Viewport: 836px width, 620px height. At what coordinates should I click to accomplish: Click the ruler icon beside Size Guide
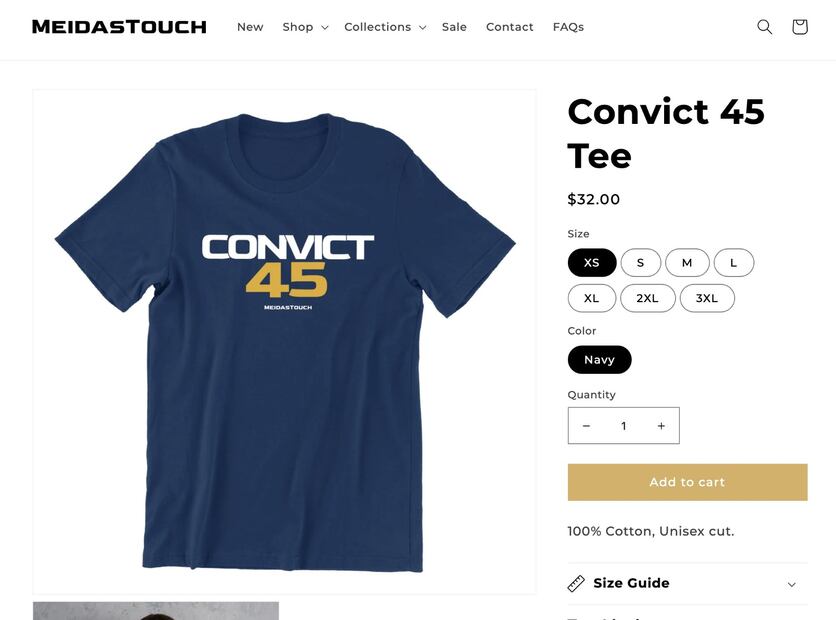576,583
